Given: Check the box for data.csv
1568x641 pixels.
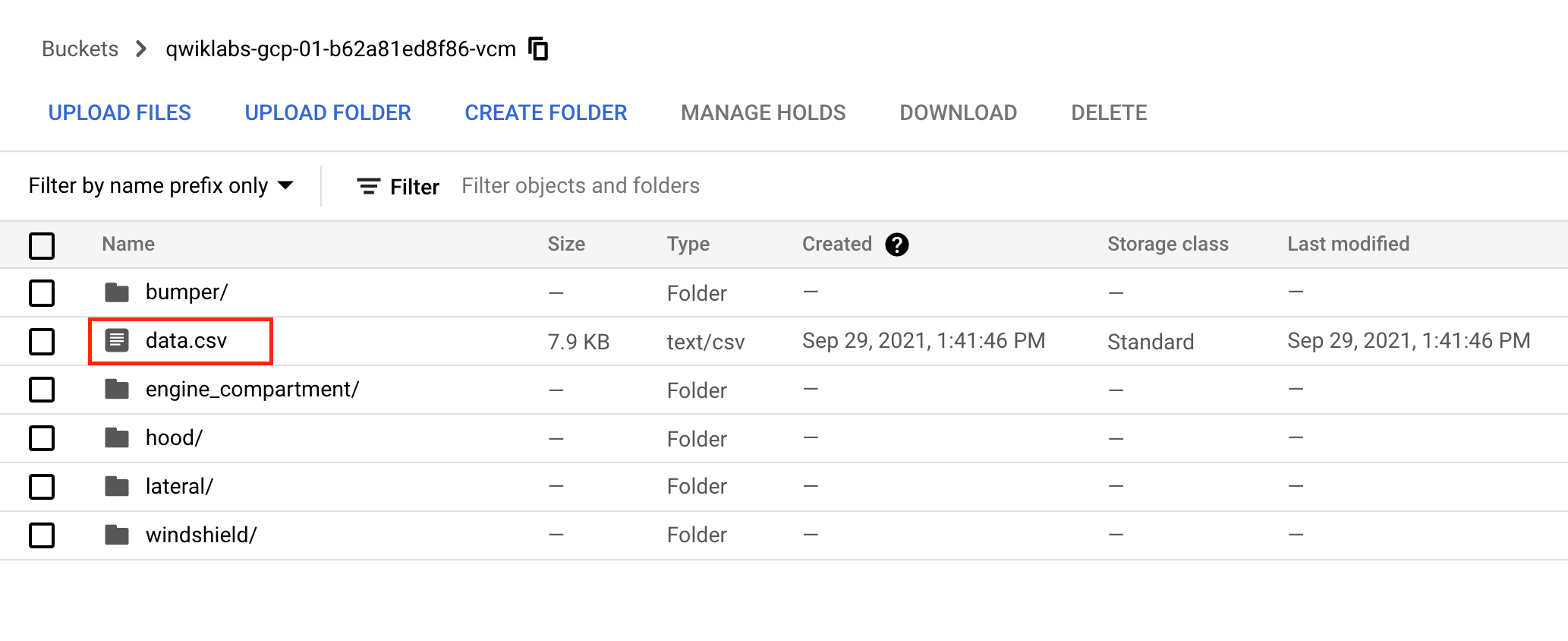Looking at the screenshot, I should pyautogui.click(x=42, y=342).
